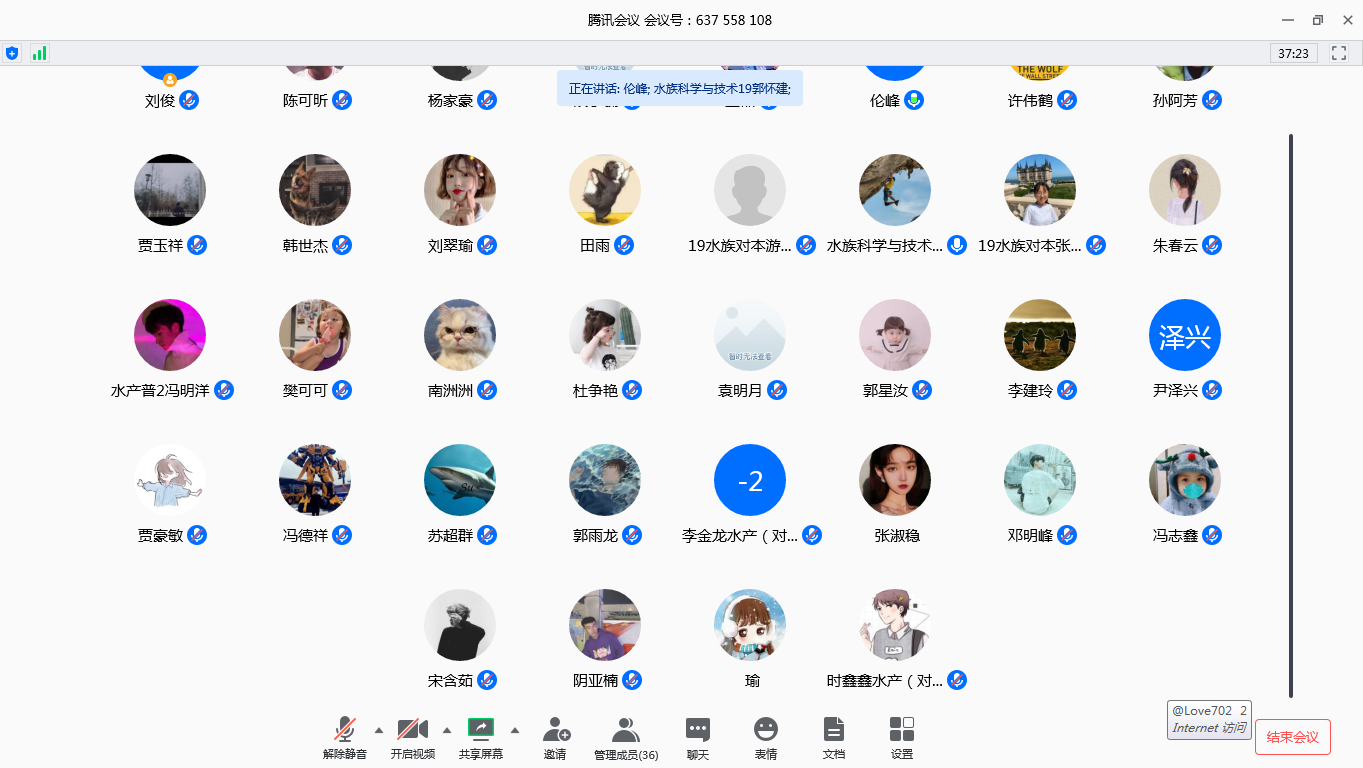Open the network signal status icon
The width and height of the screenshot is (1363, 768).
coord(39,53)
